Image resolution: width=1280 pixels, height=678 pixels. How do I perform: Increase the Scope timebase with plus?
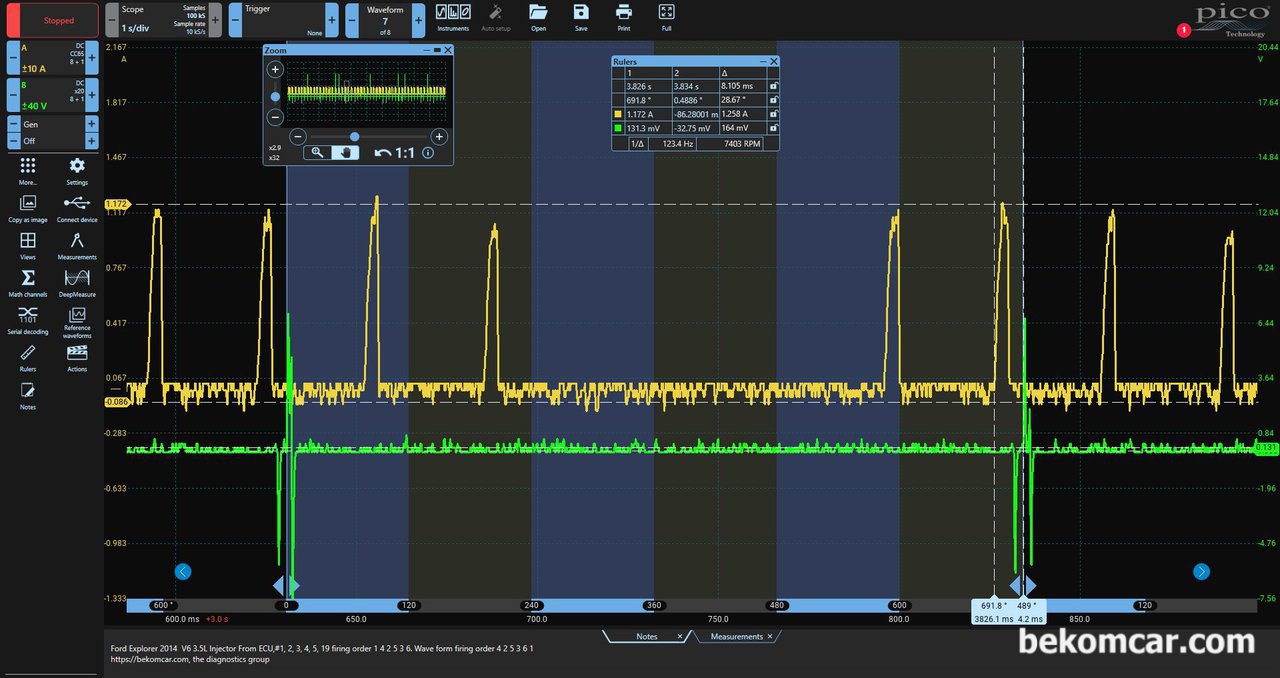pos(214,19)
